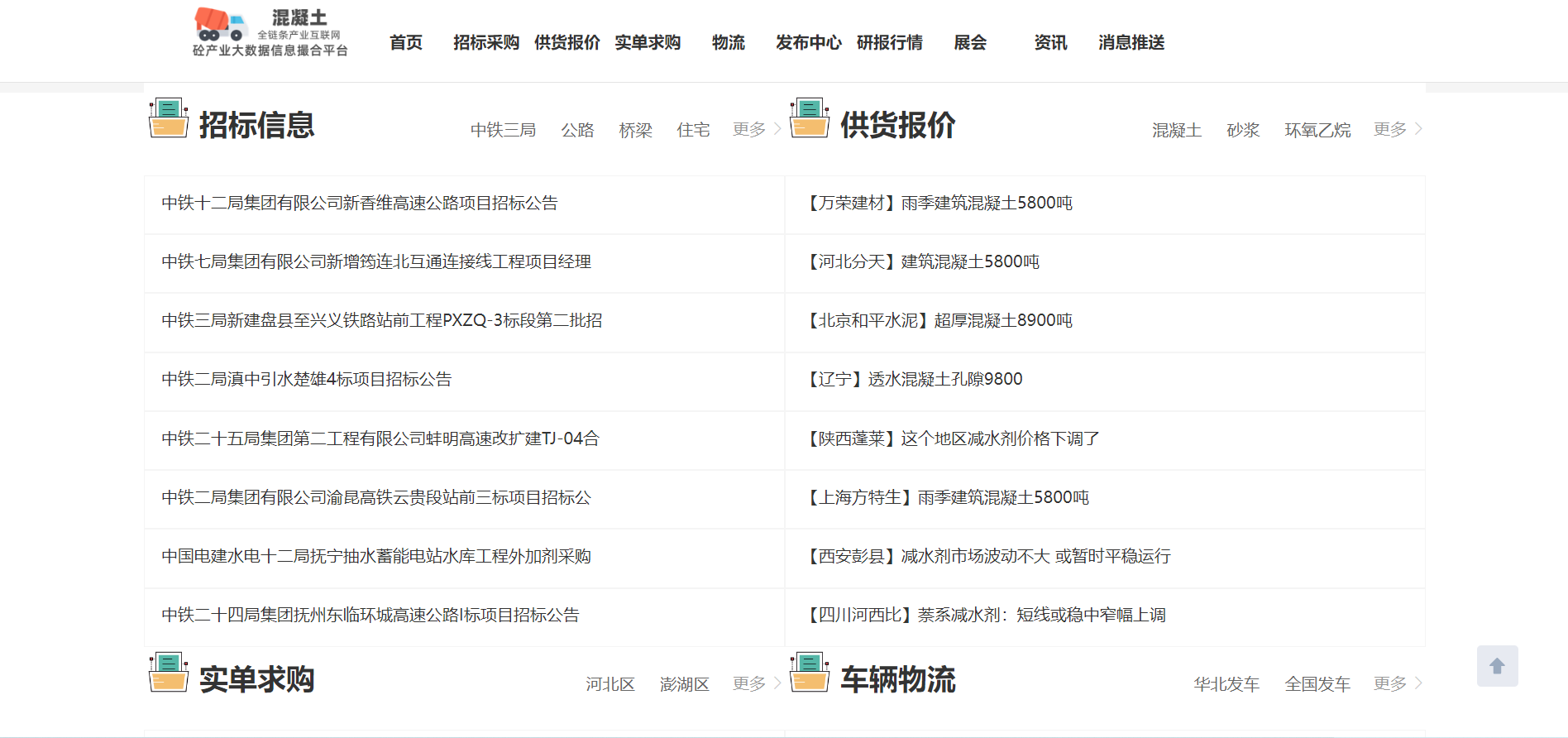Image resolution: width=1568 pixels, height=738 pixels.
Task: Open 四川河西比 萘系减水剂 article
Action: pyautogui.click(x=984, y=616)
